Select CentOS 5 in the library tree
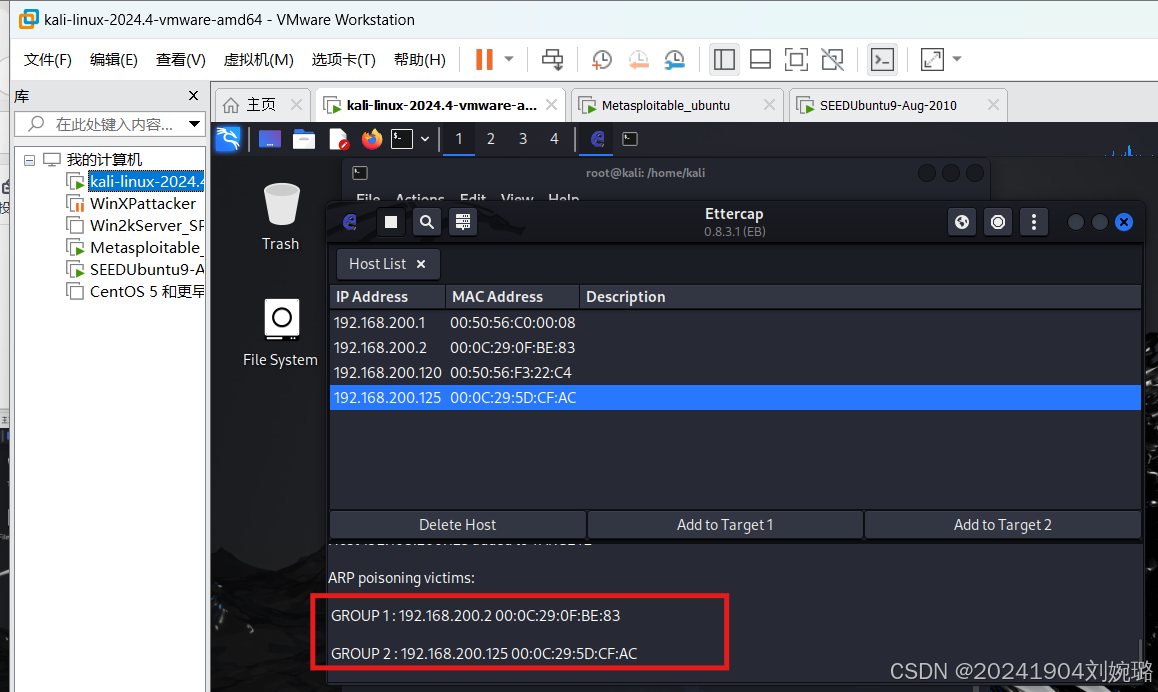The height and width of the screenshot is (692, 1158). pyautogui.click(x=146, y=292)
